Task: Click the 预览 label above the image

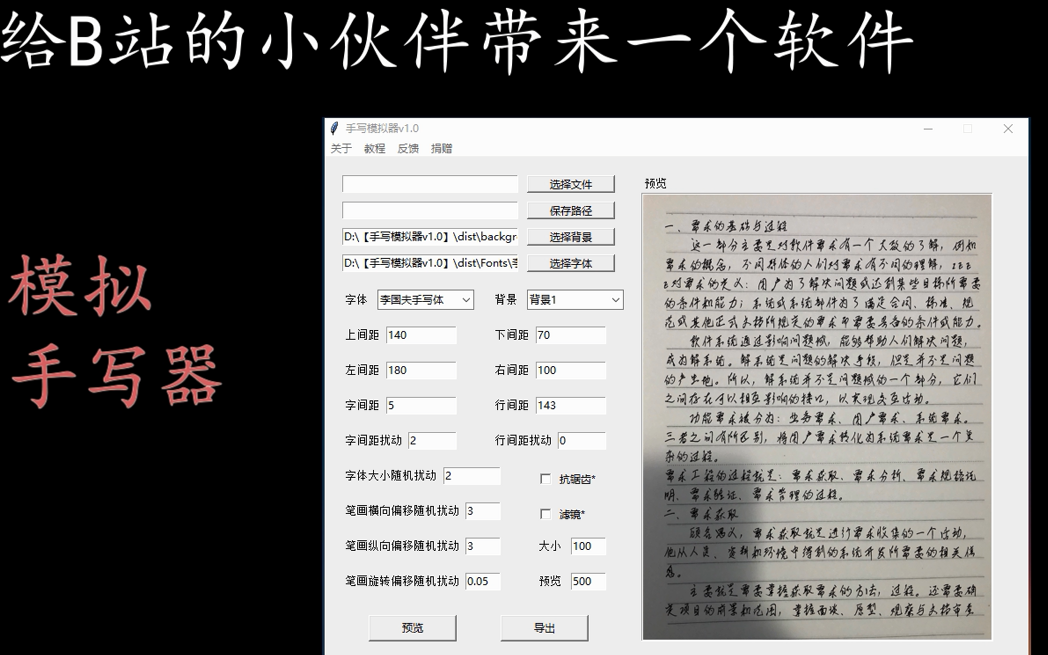Action: point(656,183)
